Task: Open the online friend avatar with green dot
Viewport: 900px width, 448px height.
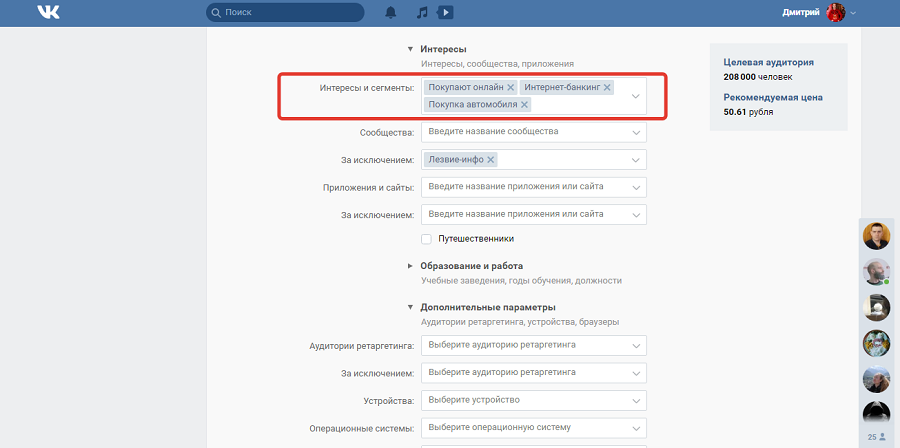Action: pos(876,272)
